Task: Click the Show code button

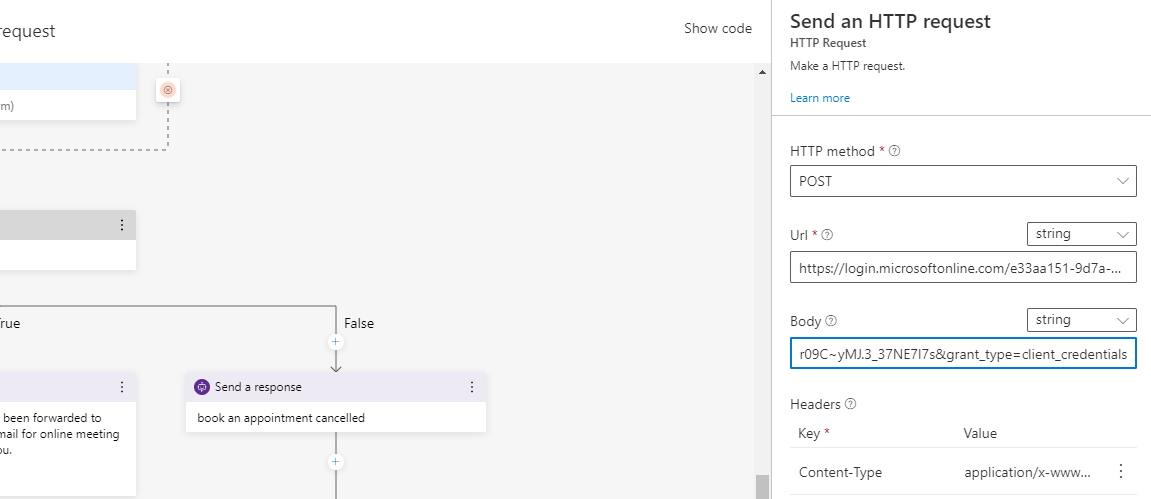Action: (x=718, y=29)
